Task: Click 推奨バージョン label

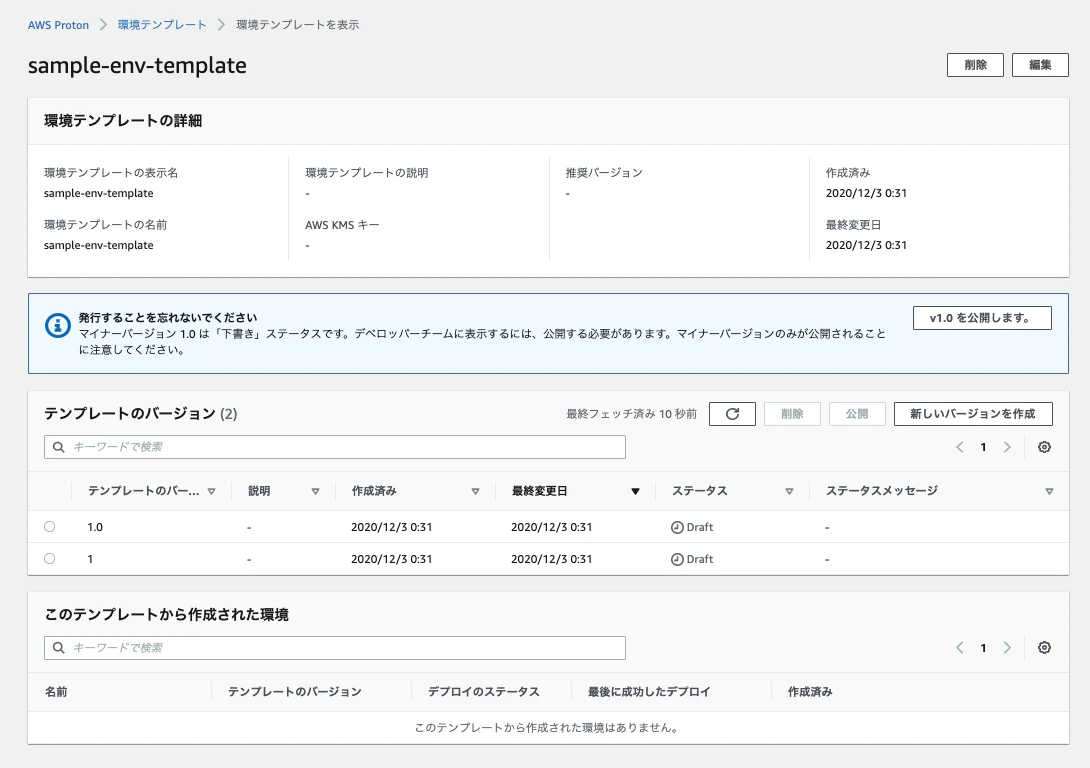Action: 603,172
